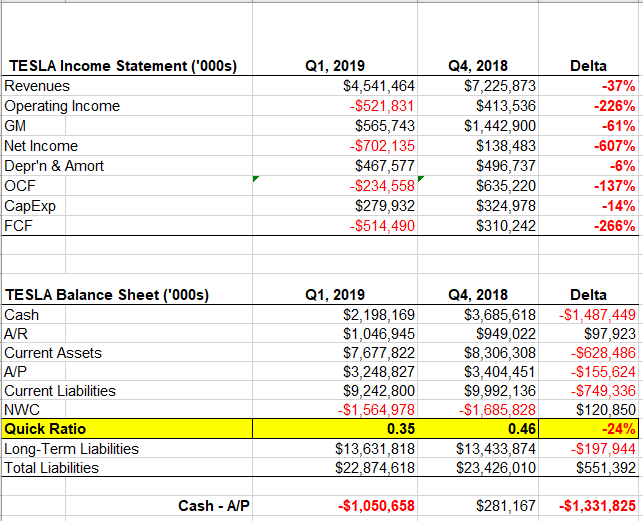This screenshot has width=643, height=521.
Task: Click OCF value -$234,558
Action: pyautogui.click(x=382, y=186)
